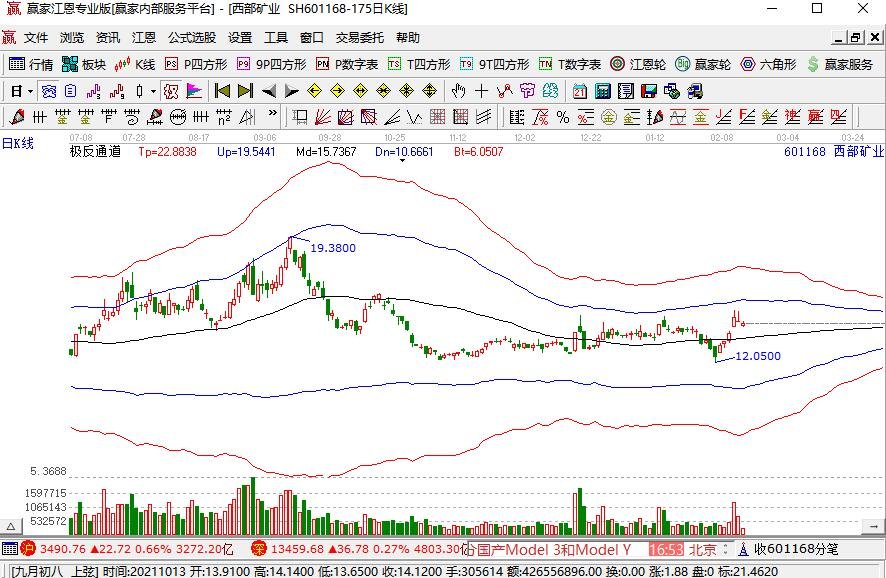
Task: Open the 公式选股 menu
Action: [x=192, y=38]
